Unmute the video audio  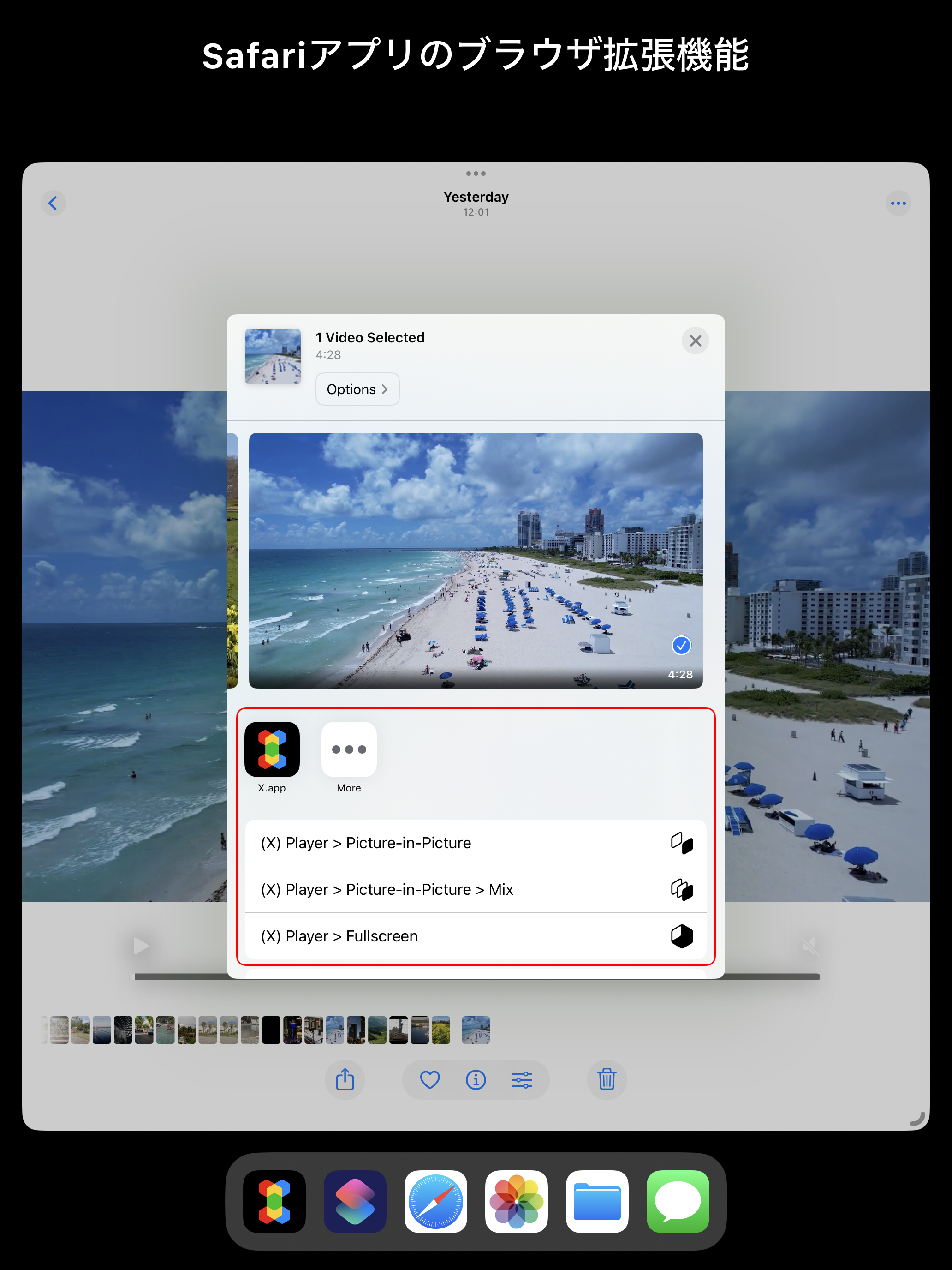[x=809, y=946]
